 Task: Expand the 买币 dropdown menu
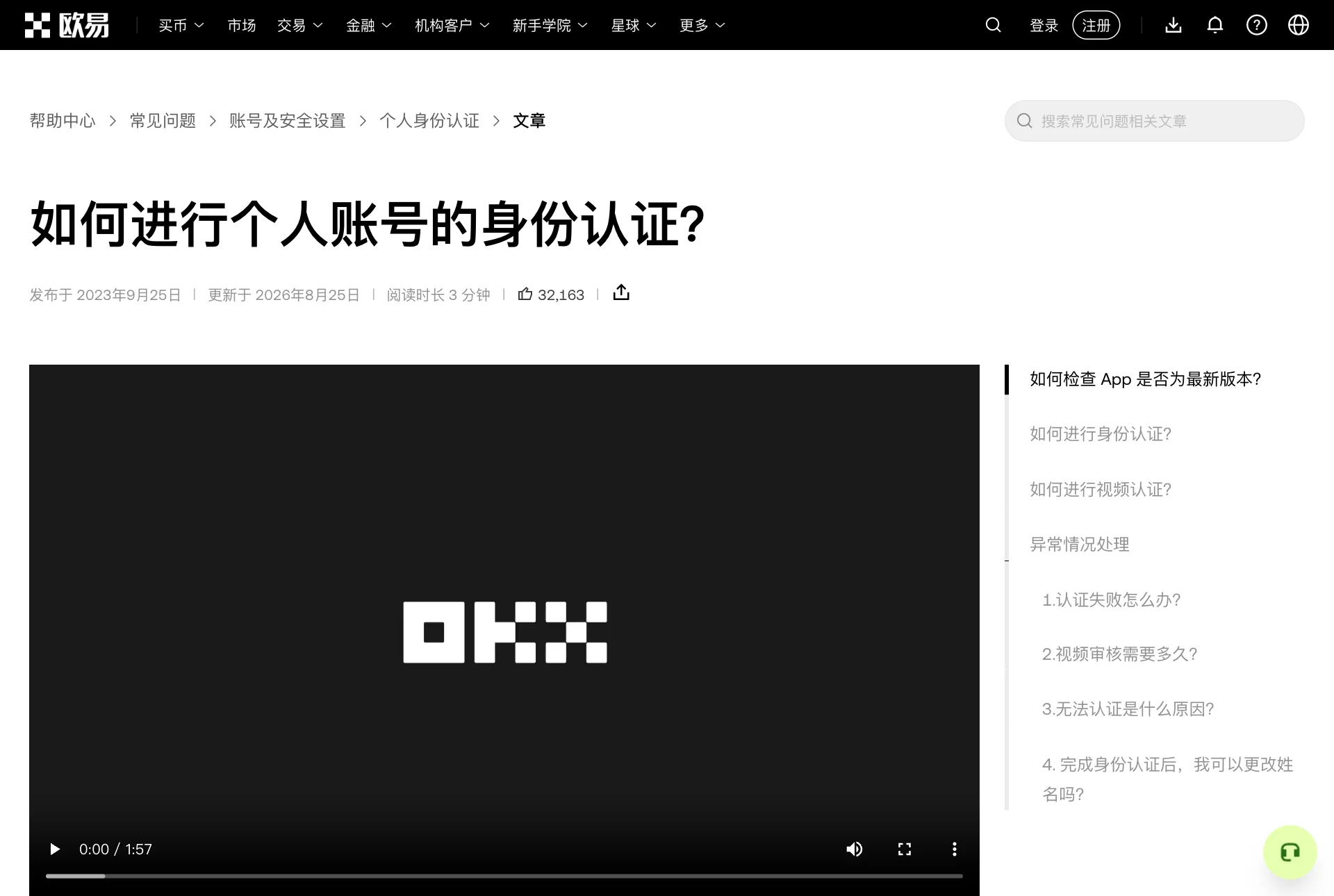coord(181,26)
